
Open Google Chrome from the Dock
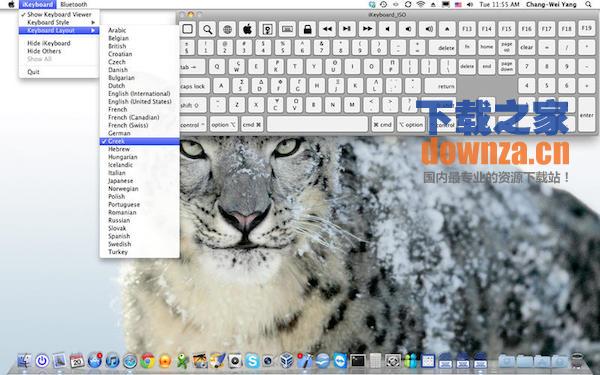coord(148,360)
